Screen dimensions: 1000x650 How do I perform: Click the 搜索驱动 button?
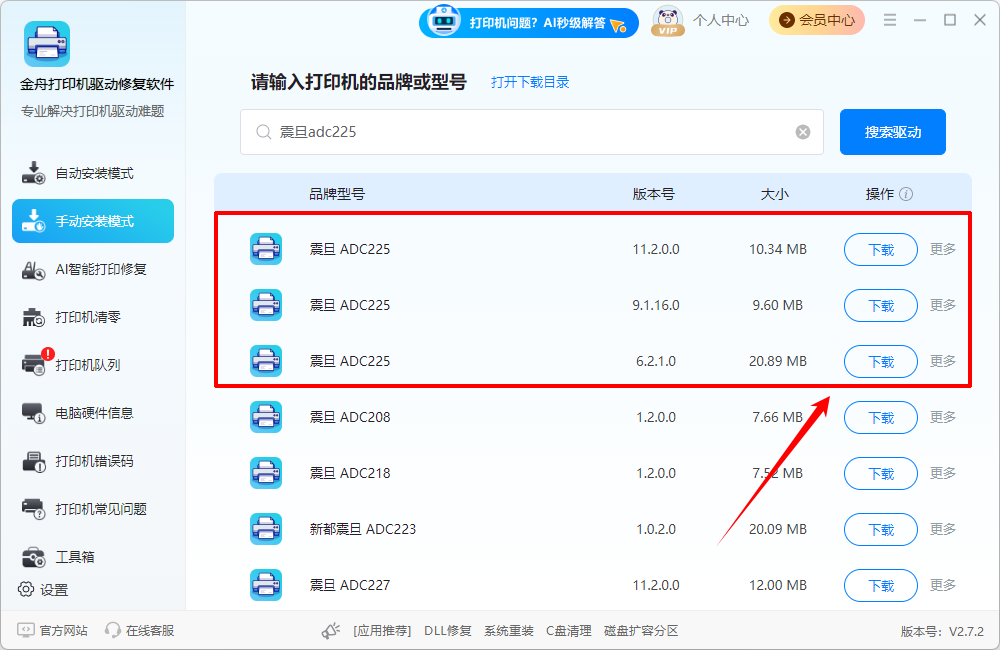tap(892, 132)
